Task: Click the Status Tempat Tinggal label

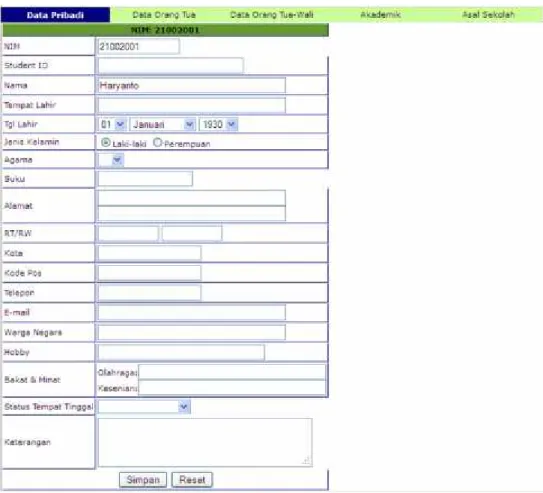Action: pos(49,407)
